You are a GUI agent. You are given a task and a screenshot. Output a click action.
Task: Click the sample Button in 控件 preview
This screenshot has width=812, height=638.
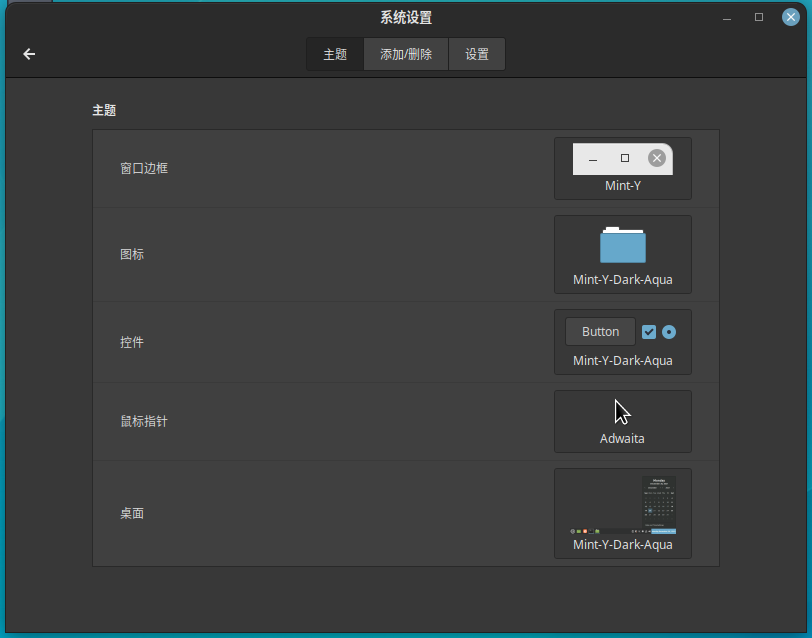point(600,332)
